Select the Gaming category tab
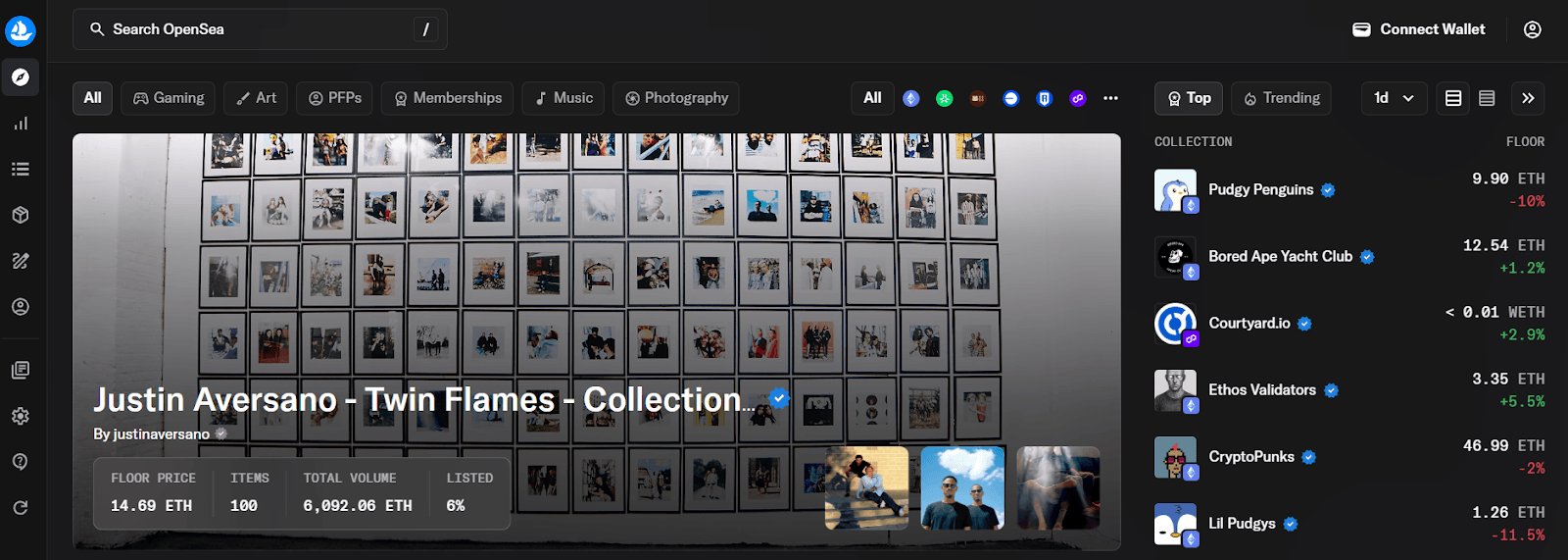 click(x=169, y=98)
